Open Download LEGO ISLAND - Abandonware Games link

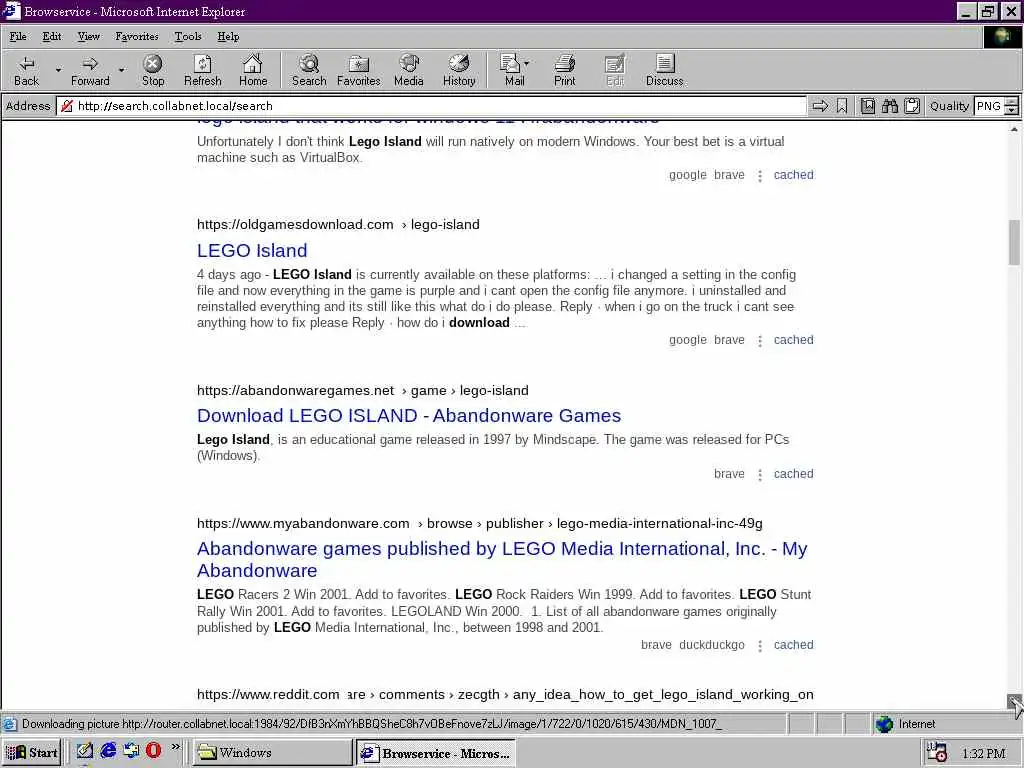coord(409,416)
